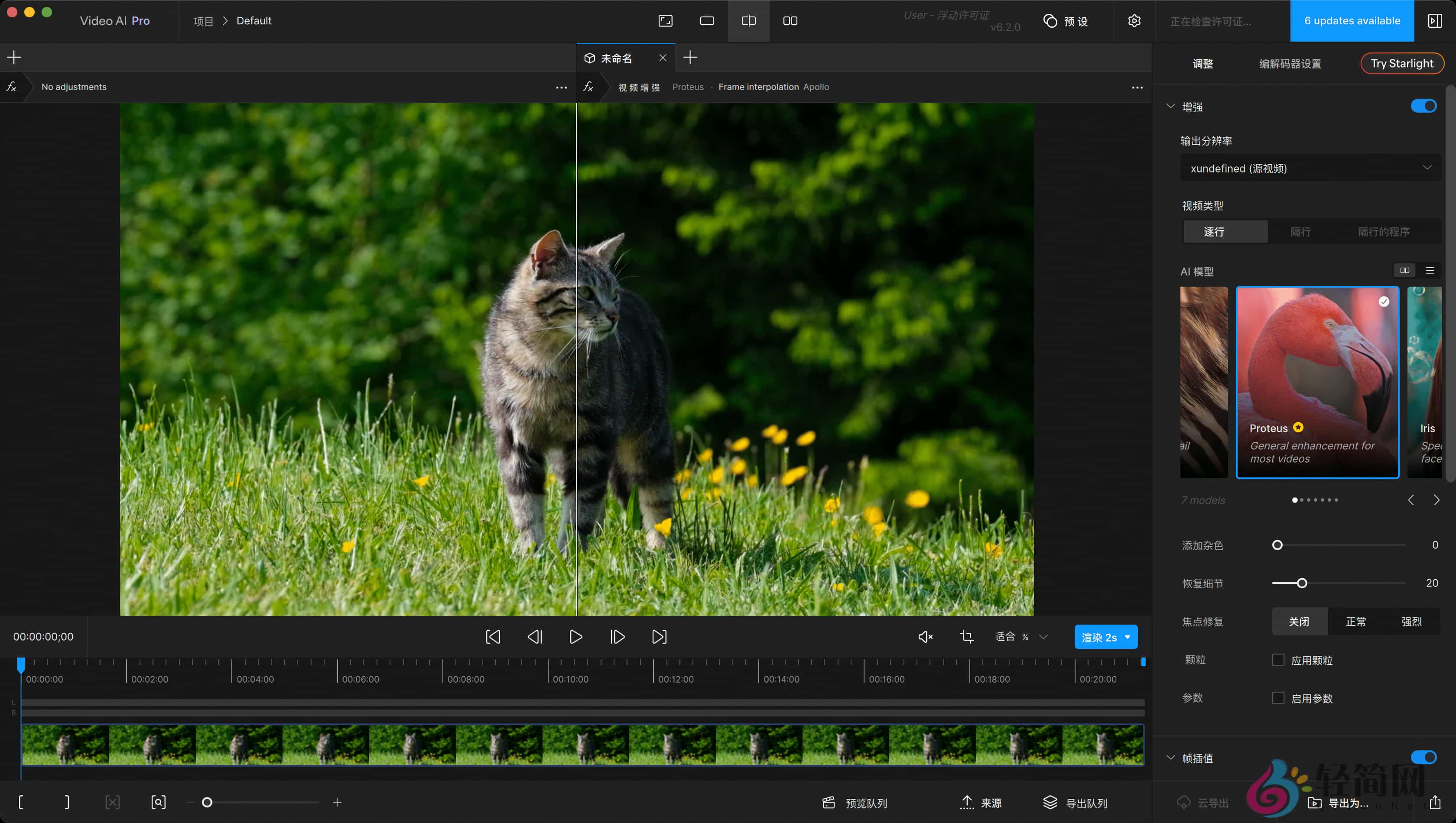Adjust the 恢复细节 detail slider

1302,583
